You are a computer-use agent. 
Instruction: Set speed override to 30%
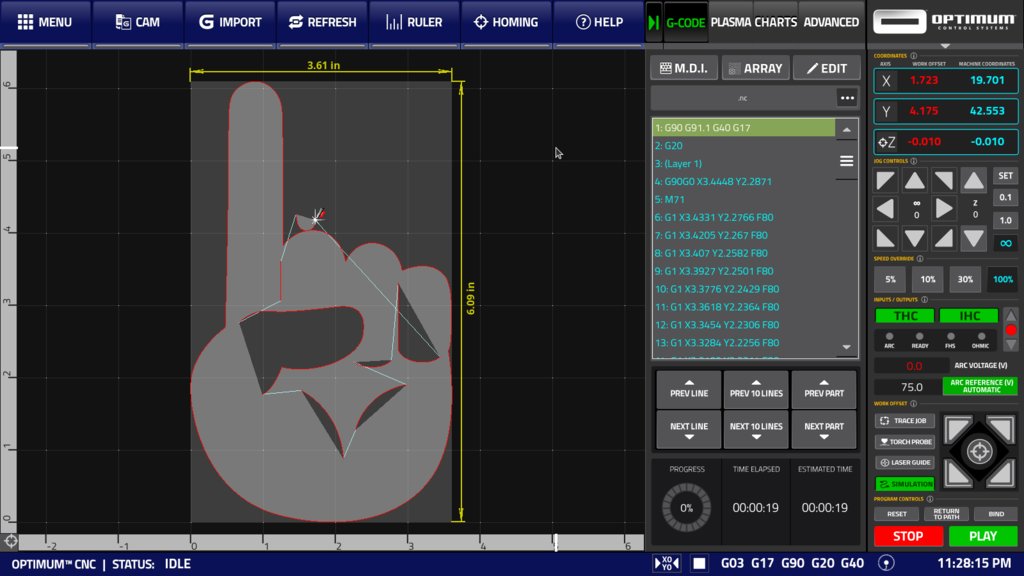965,280
